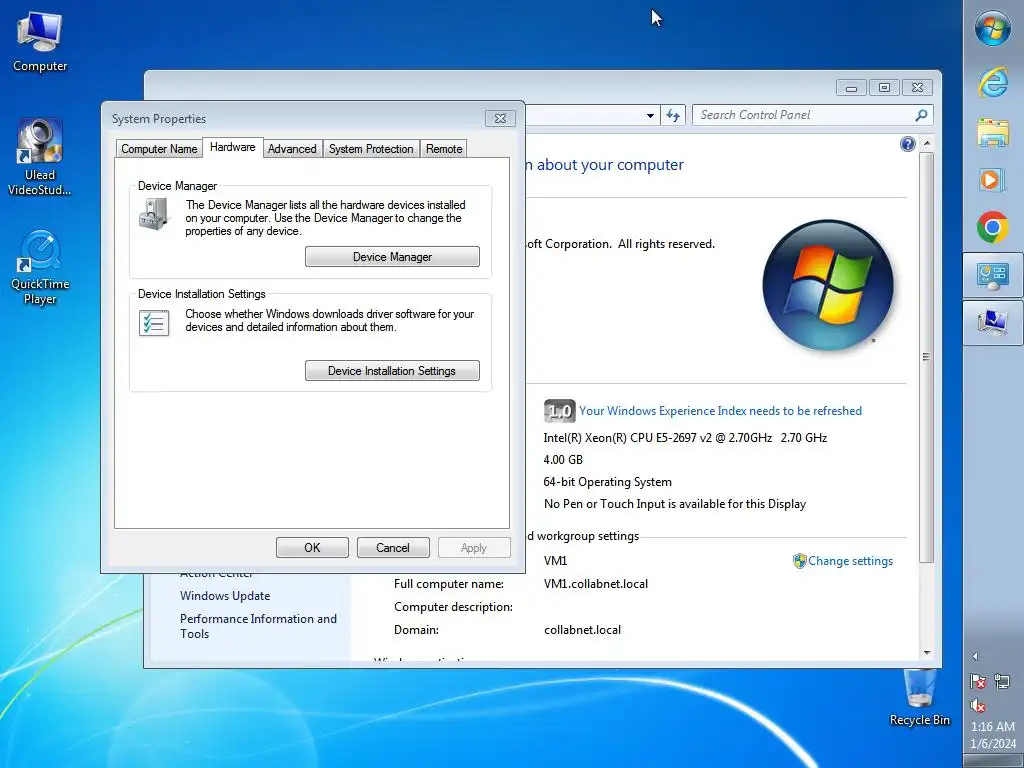Screen dimensions: 1024x768
Task: Click the 64-bit Operating System text
Action: click(607, 482)
